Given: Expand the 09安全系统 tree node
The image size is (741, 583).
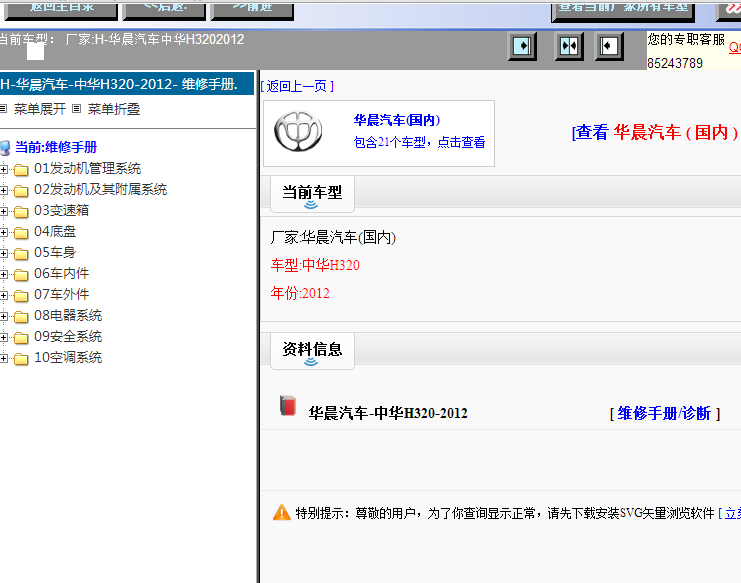Looking at the screenshot, I should (4, 337).
